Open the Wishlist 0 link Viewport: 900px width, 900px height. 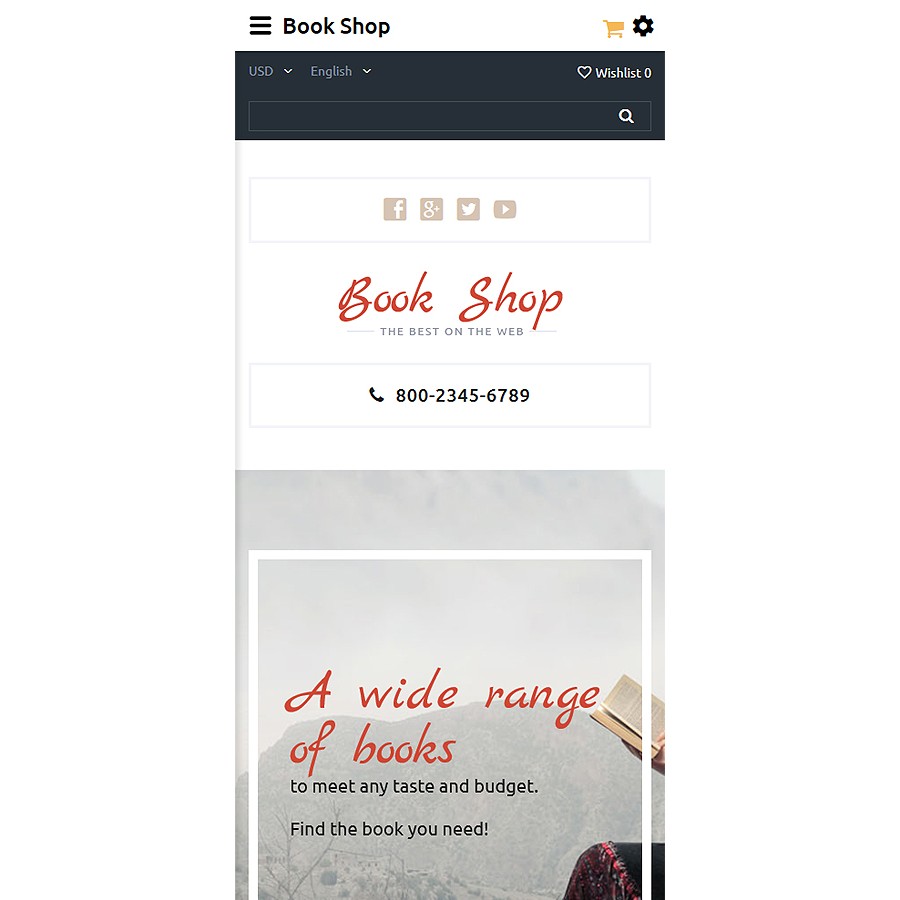point(614,73)
